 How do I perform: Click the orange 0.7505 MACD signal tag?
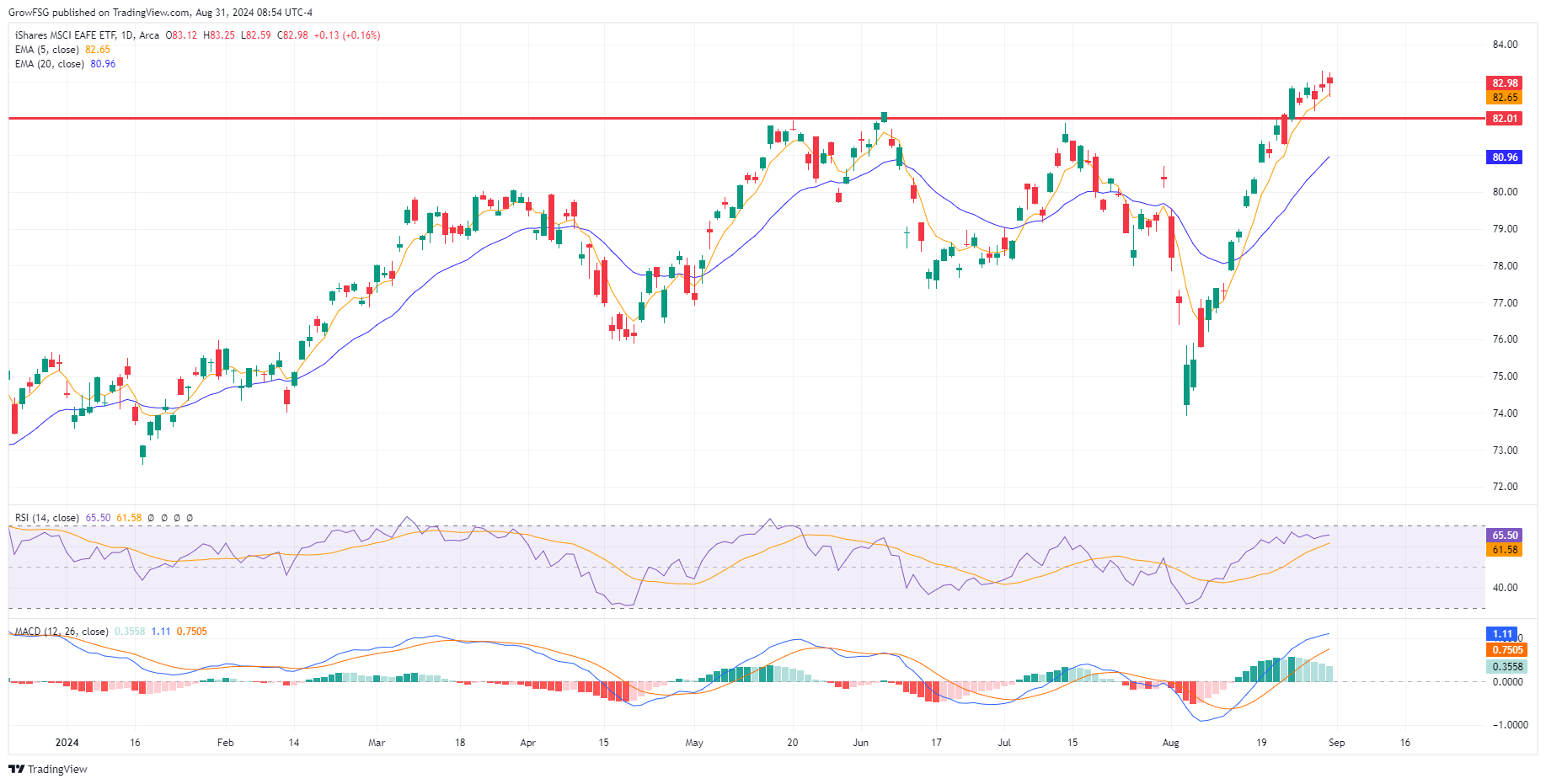click(x=1506, y=650)
